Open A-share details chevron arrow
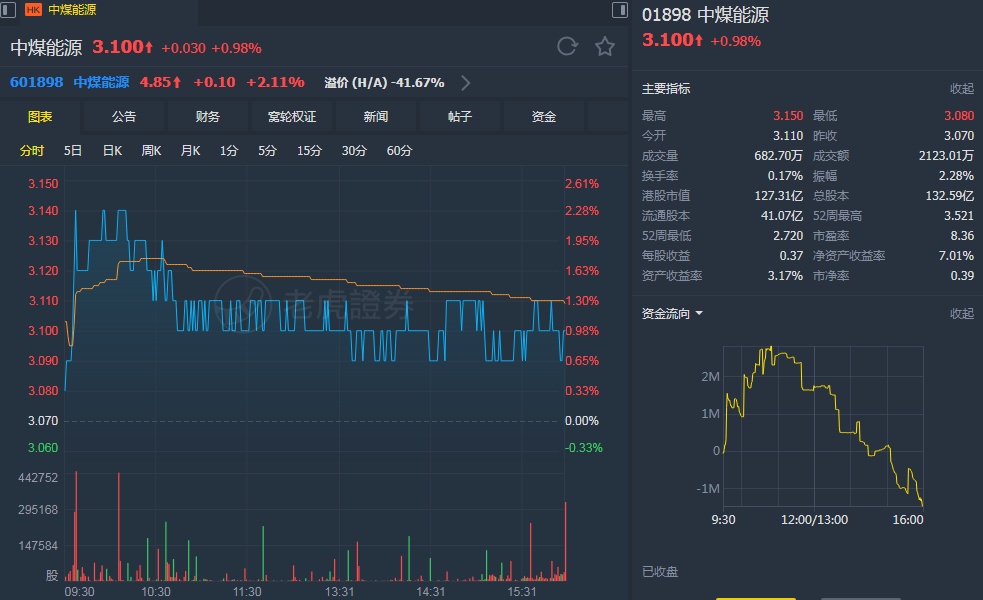Viewport: 983px width, 600px height. (465, 83)
